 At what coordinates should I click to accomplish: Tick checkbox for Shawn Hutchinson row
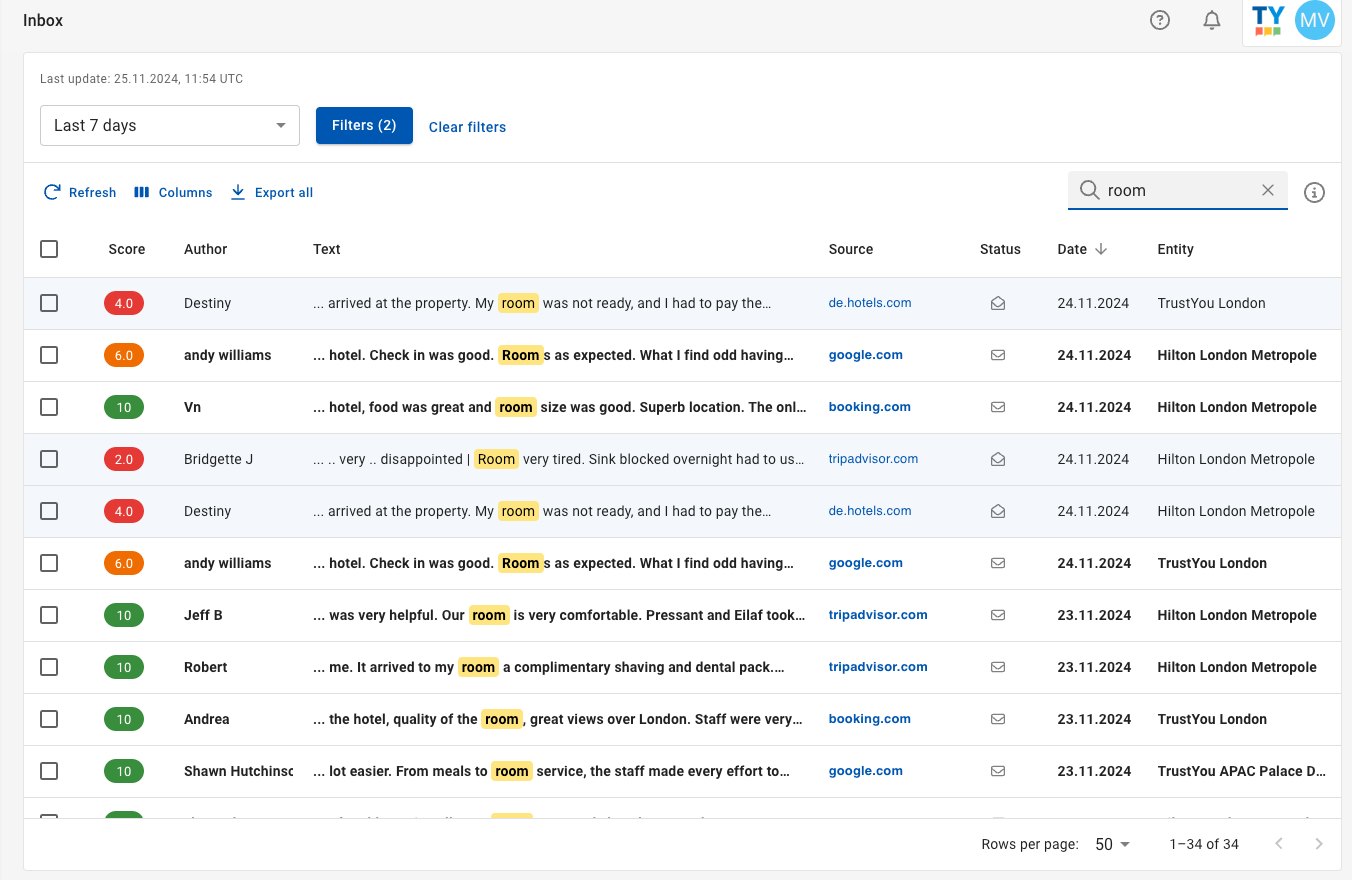[x=49, y=771]
